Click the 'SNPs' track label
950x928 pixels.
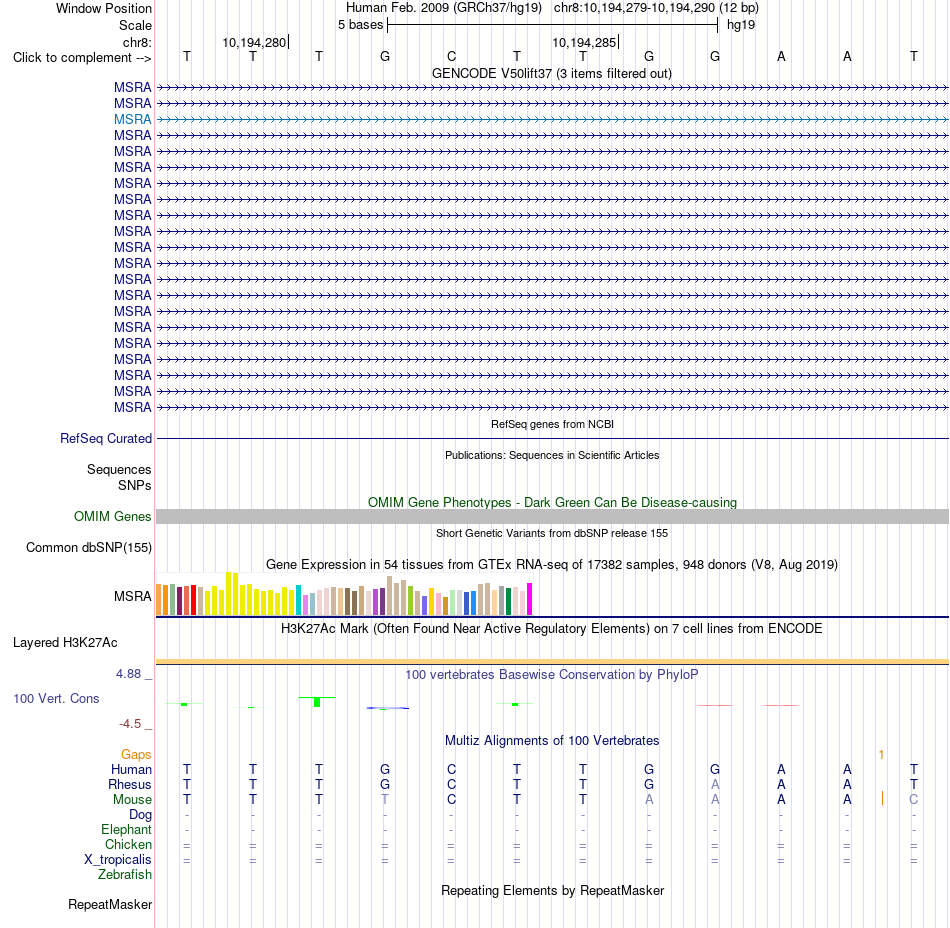point(135,485)
